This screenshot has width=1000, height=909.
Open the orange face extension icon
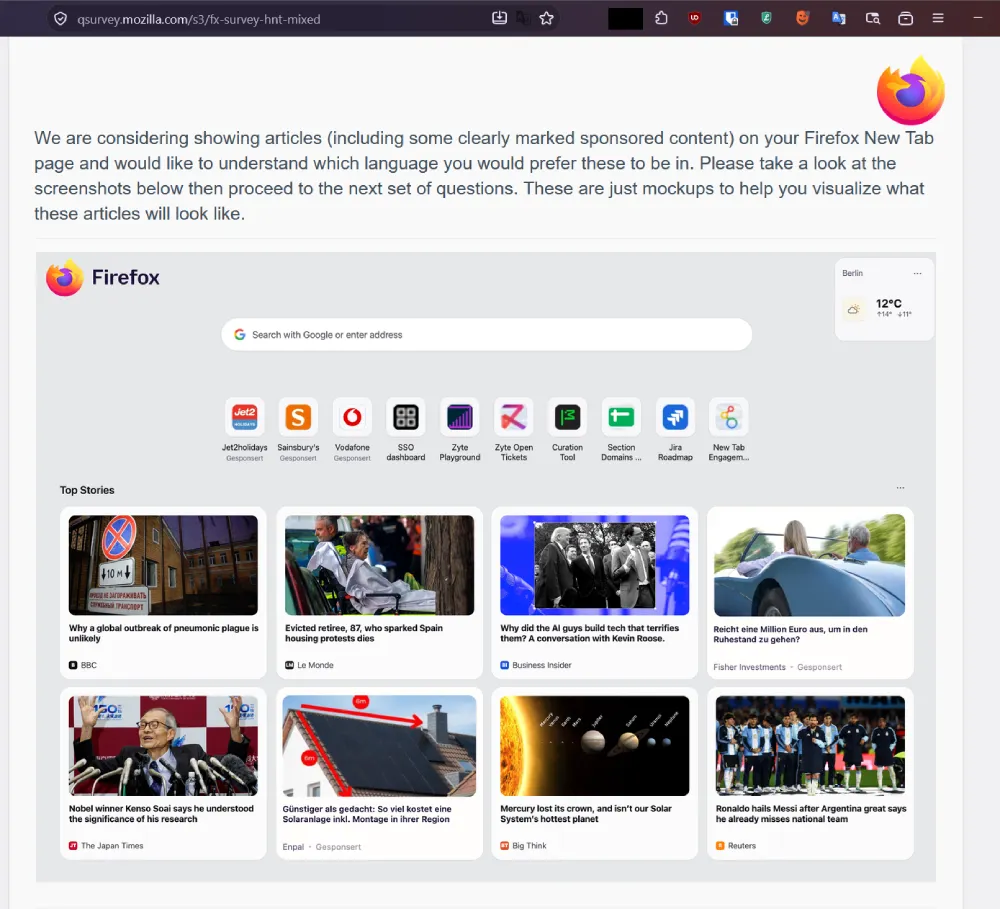tap(802, 18)
